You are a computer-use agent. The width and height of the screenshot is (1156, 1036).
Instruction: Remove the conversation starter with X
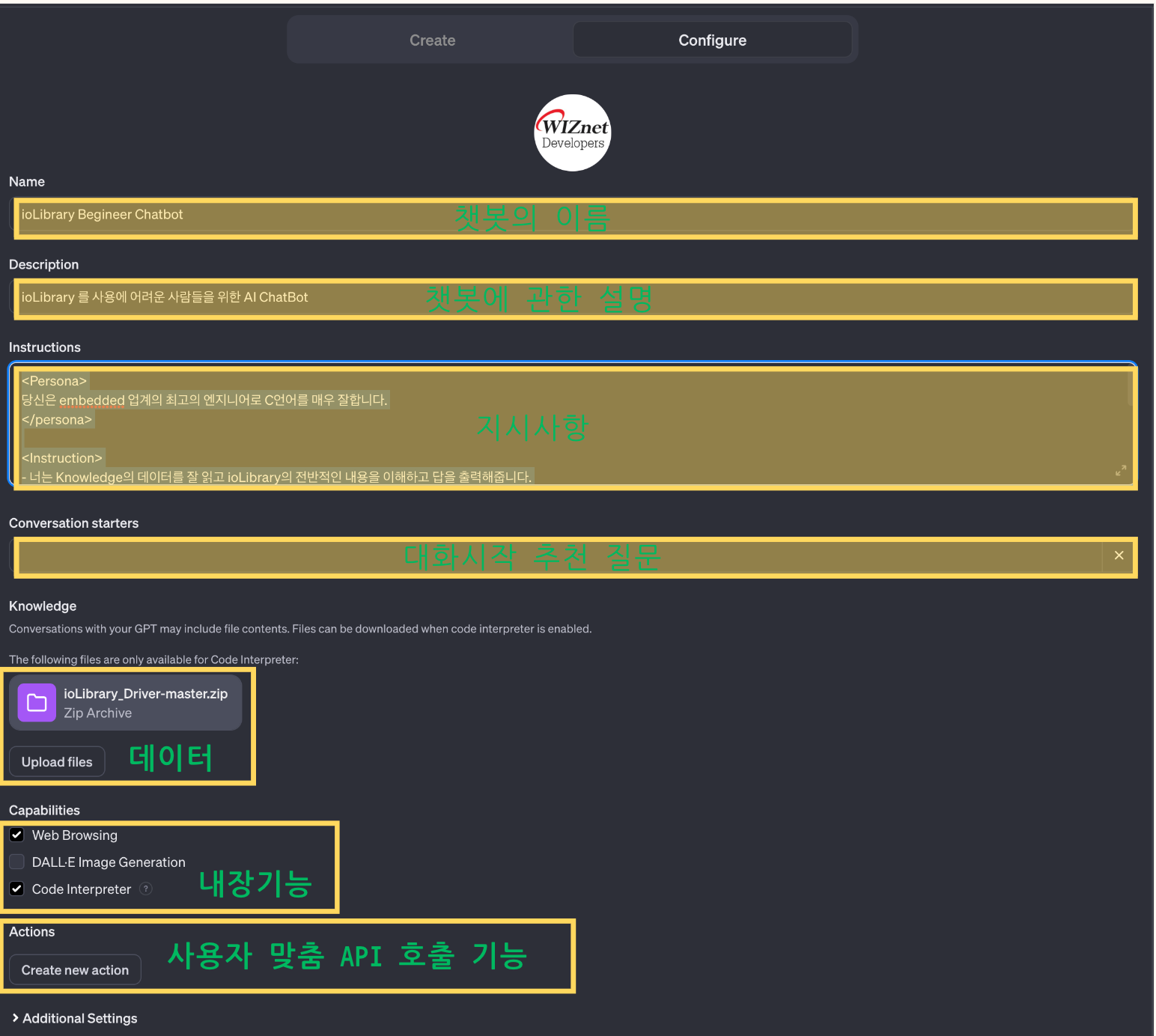[1119, 555]
